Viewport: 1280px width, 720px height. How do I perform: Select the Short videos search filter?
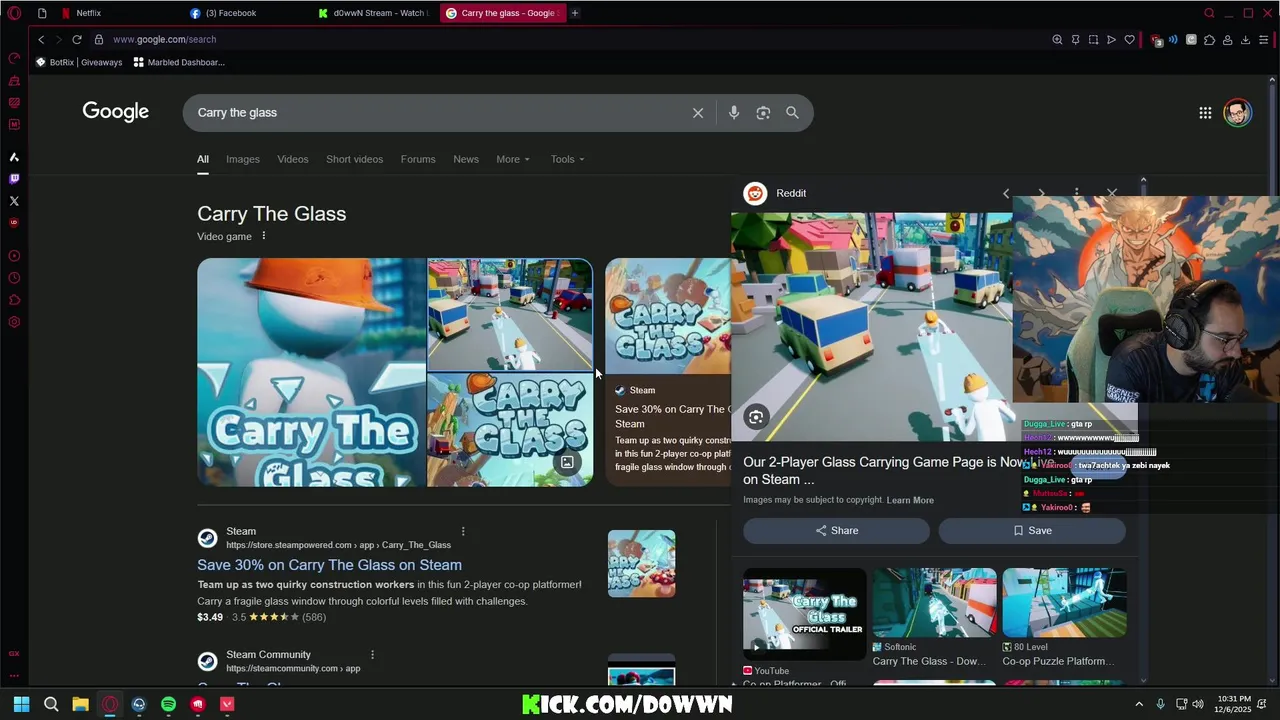click(354, 159)
